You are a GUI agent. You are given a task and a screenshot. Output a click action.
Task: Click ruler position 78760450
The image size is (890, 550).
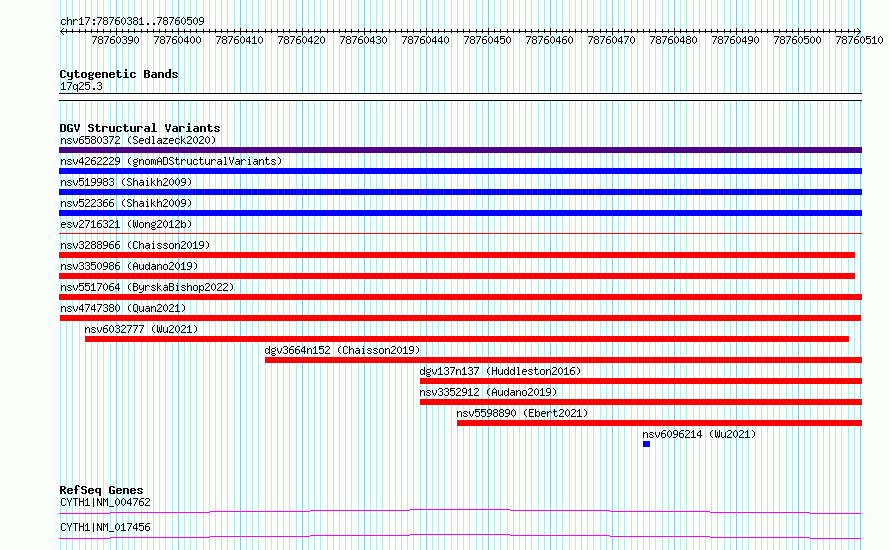tap(487, 40)
